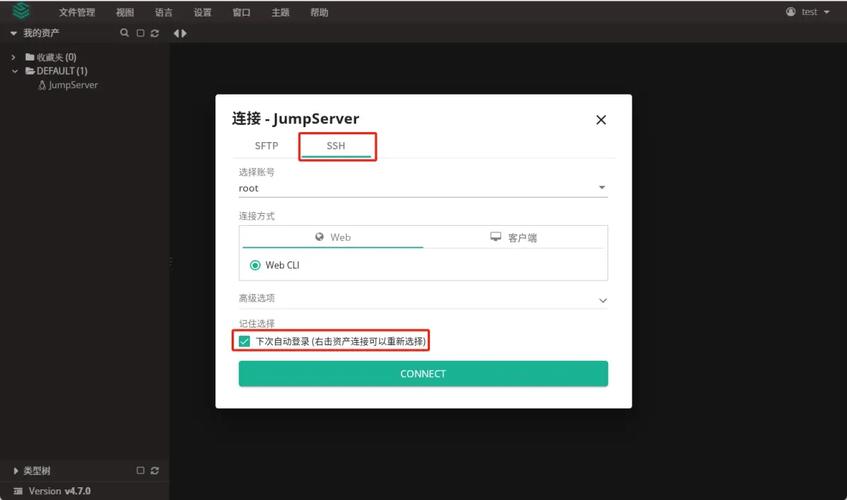Click the square icon in 类型树 header
This screenshot has height=500, width=847.
(x=140, y=470)
